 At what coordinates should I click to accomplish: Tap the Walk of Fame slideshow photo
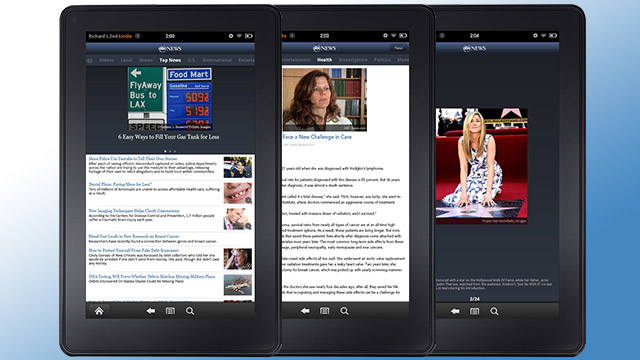tap(481, 166)
